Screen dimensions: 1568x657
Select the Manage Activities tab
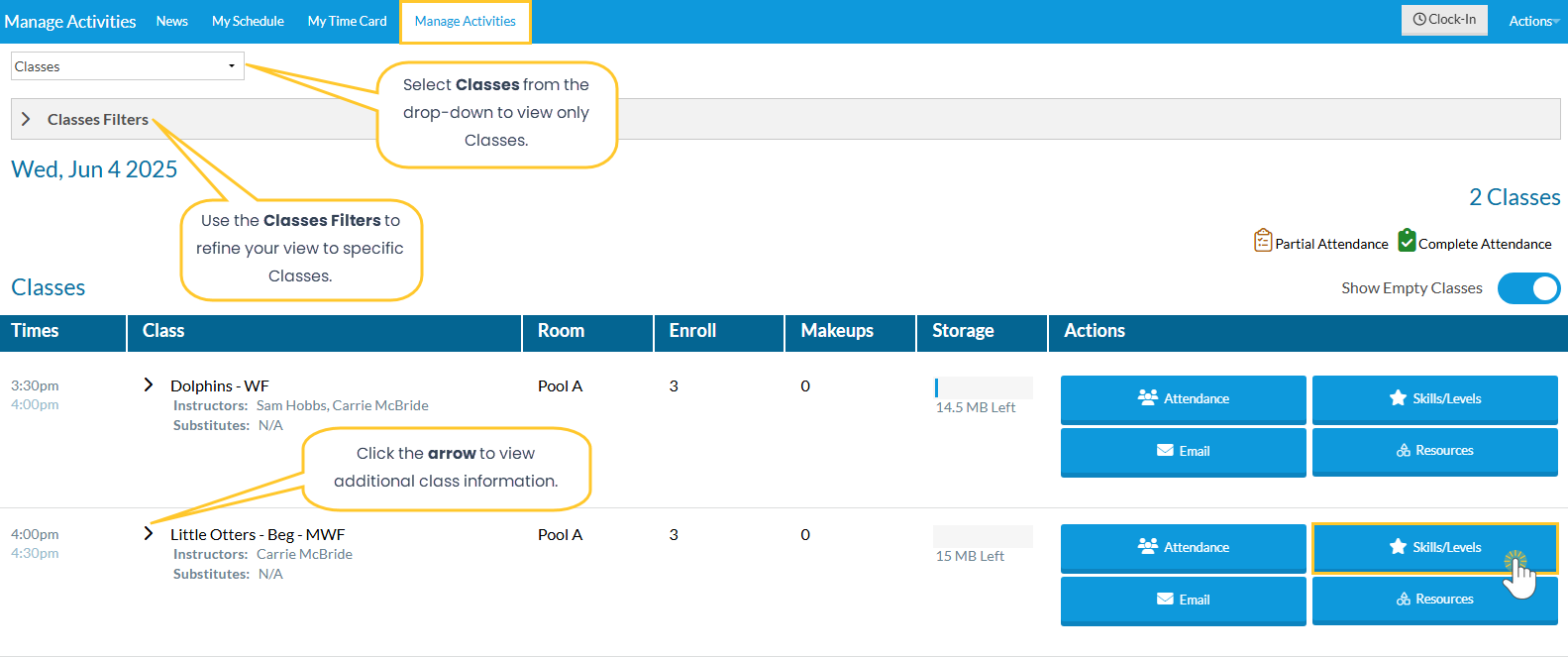tap(466, 21)
